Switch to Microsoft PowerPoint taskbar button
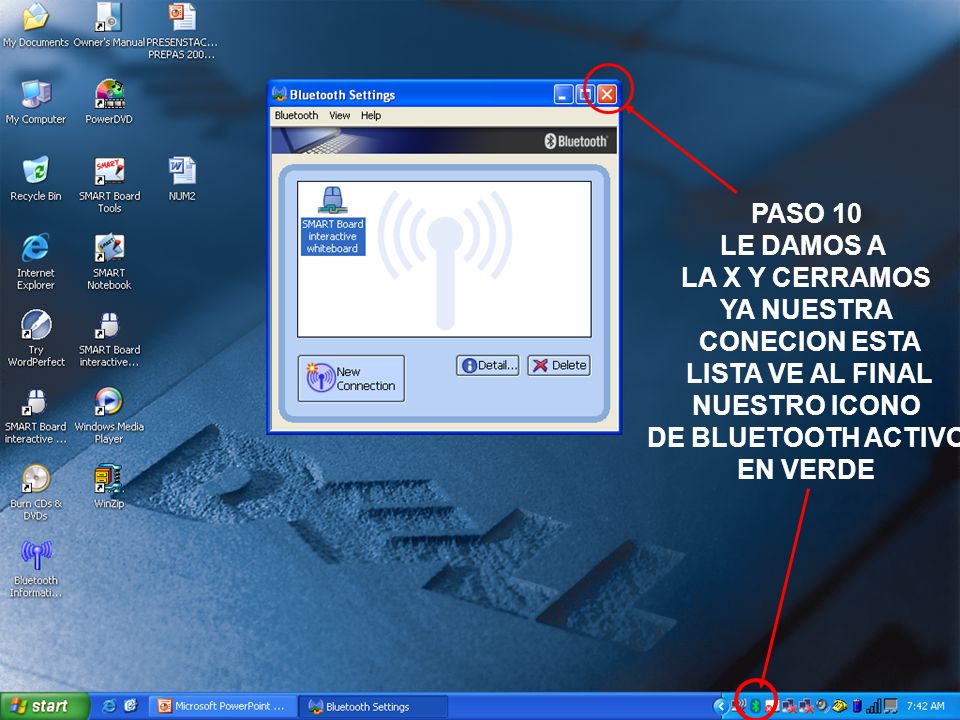This screenshot has width=960, height=720. pos(222,706)
